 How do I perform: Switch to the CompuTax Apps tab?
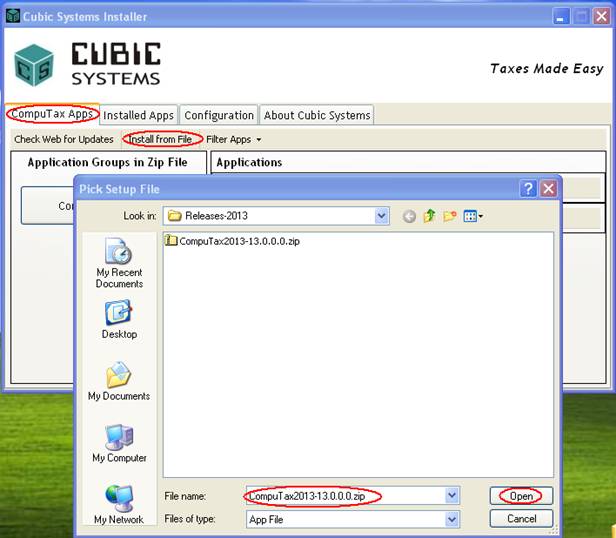coord(52,114)
